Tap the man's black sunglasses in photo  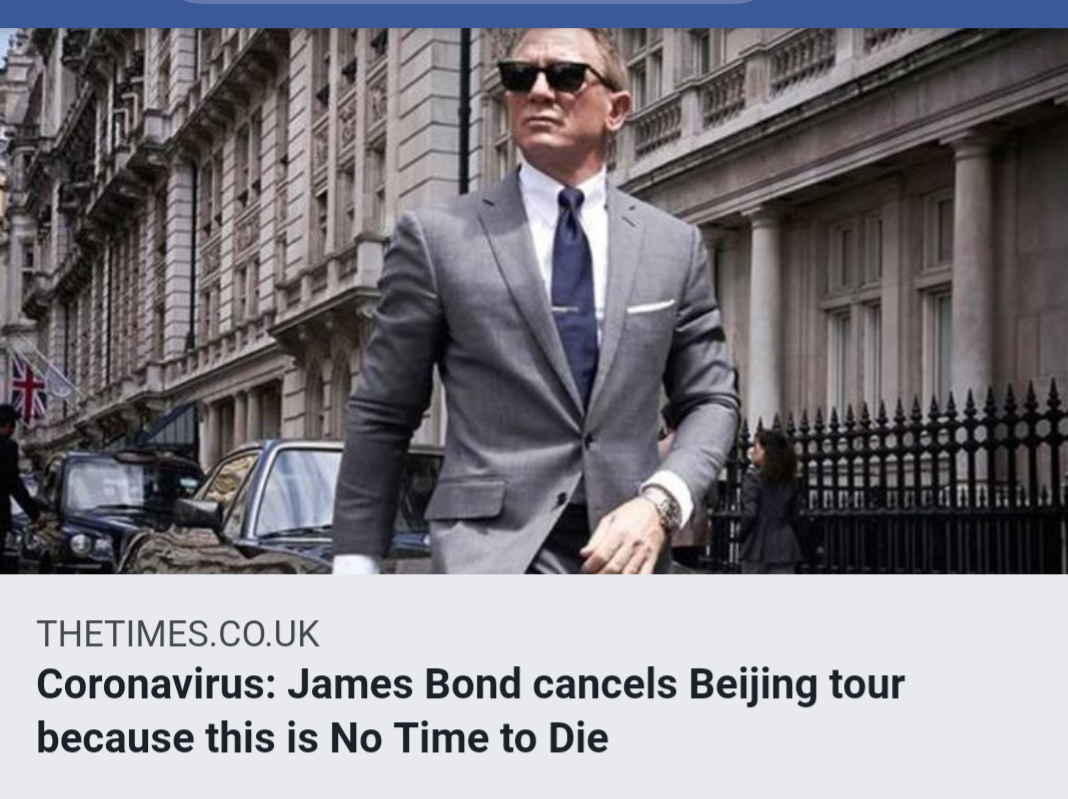pyautogui.click(x=550, y=76)
